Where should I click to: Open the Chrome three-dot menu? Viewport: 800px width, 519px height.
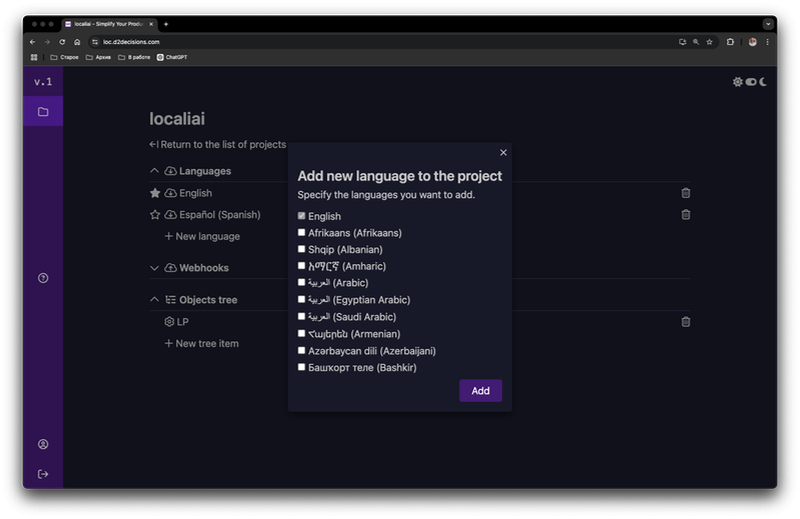pos(767,42)
